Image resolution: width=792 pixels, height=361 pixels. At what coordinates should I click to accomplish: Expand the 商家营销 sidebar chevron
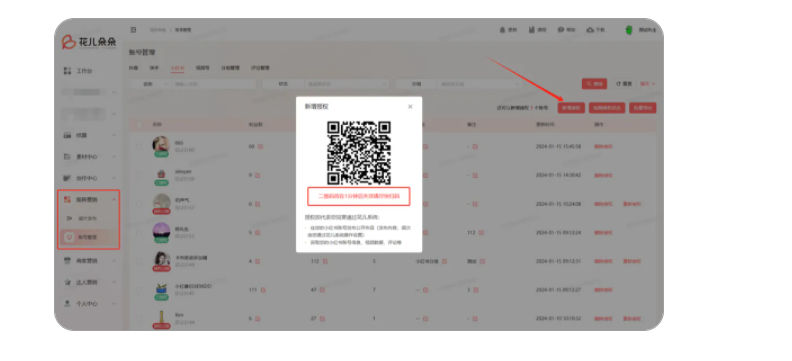[x=114, y=261]
